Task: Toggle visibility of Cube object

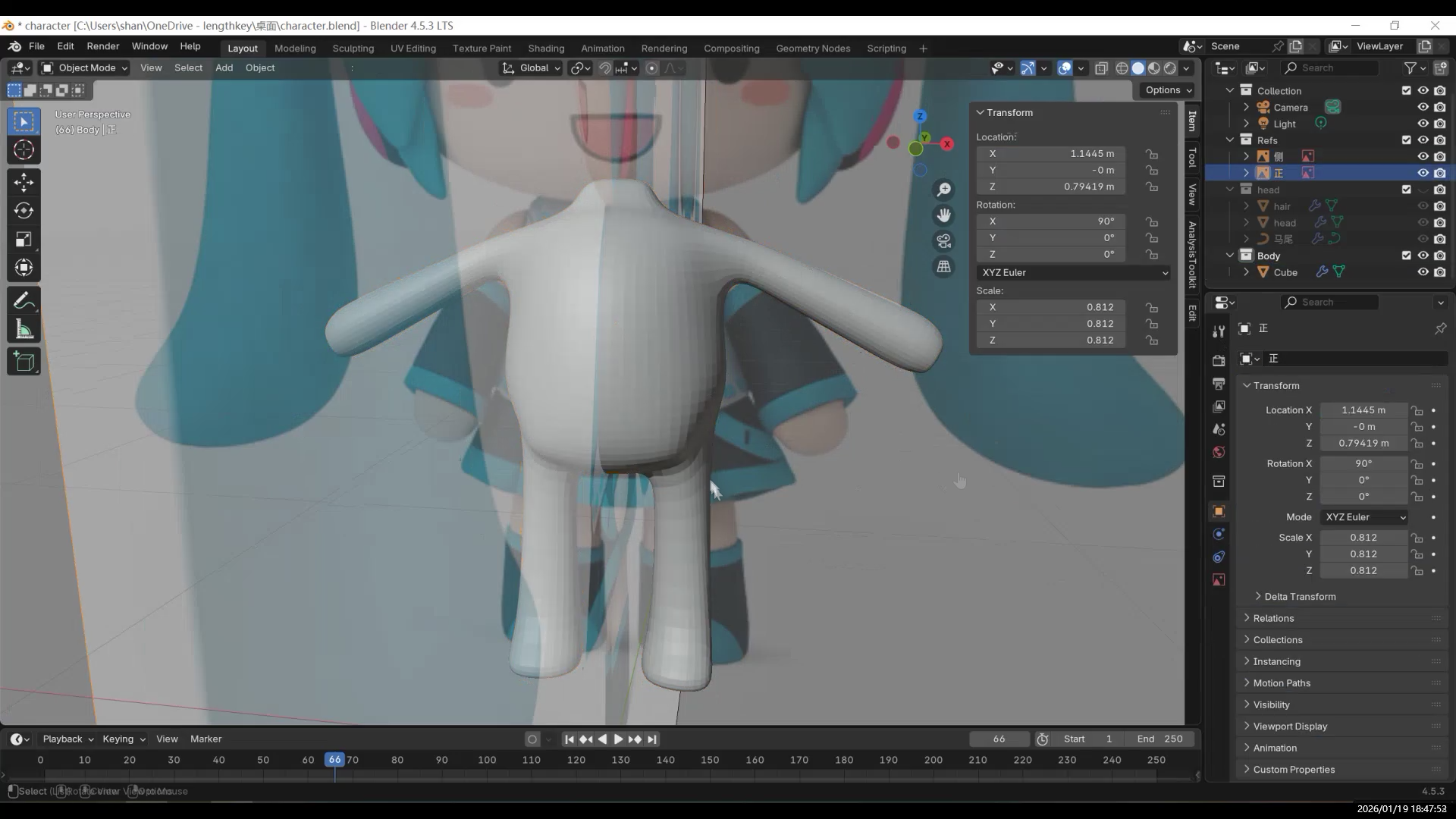Action: [x=1423, y=272]
